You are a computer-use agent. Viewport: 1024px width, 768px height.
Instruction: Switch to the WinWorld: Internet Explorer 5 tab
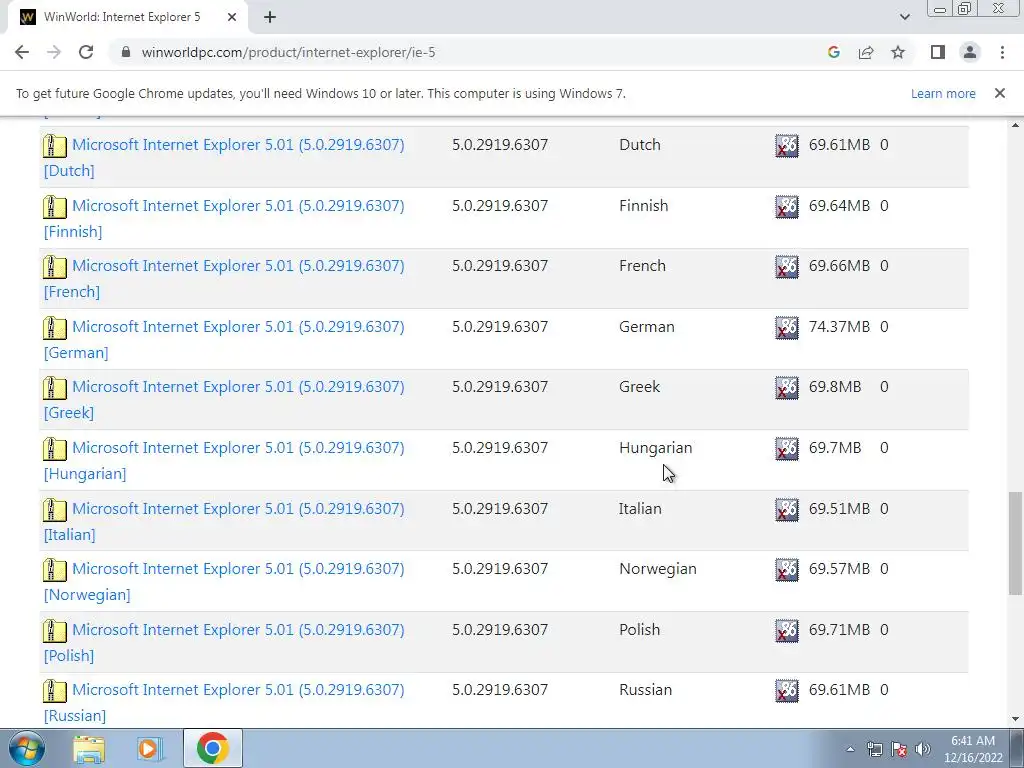coord(122,17)
